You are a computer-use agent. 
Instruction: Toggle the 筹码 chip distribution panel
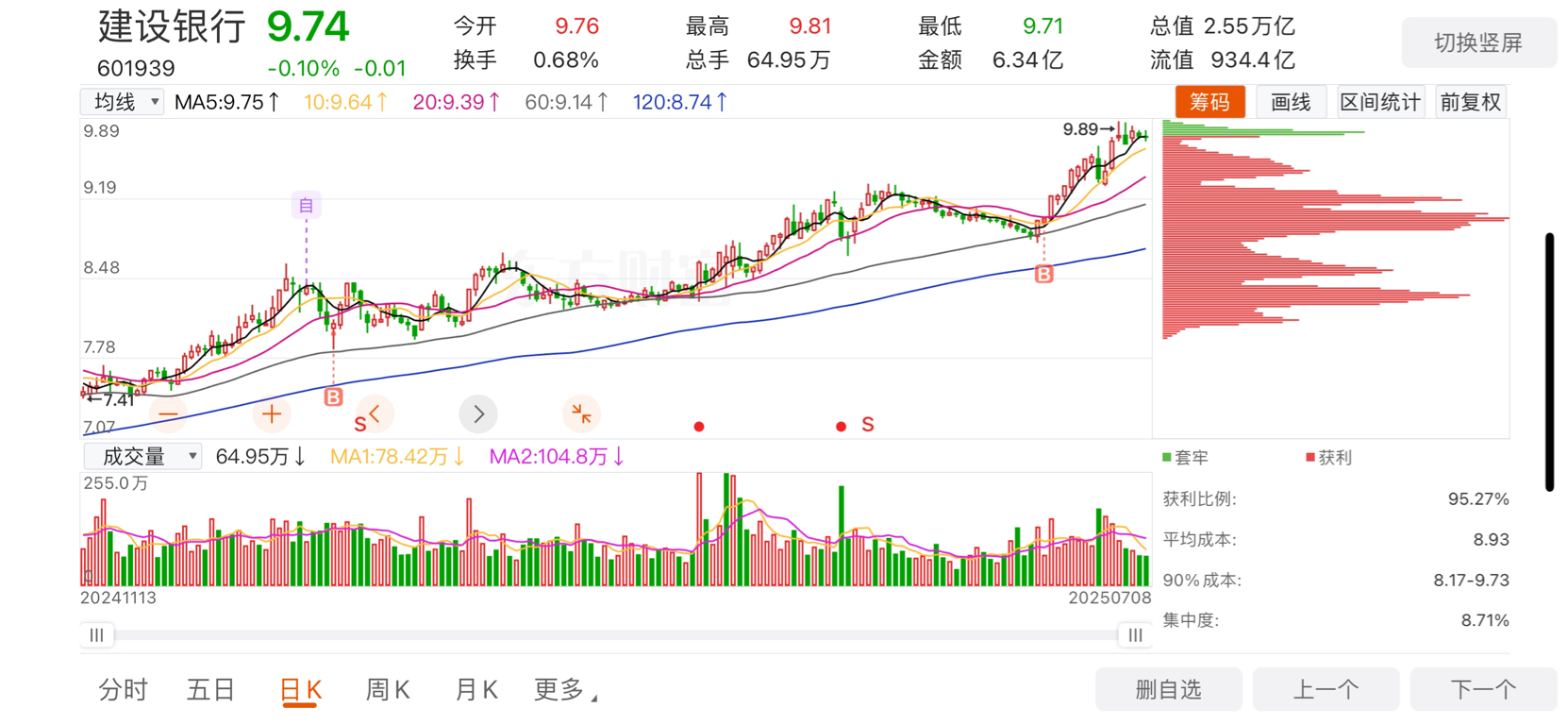(1209, 102)
